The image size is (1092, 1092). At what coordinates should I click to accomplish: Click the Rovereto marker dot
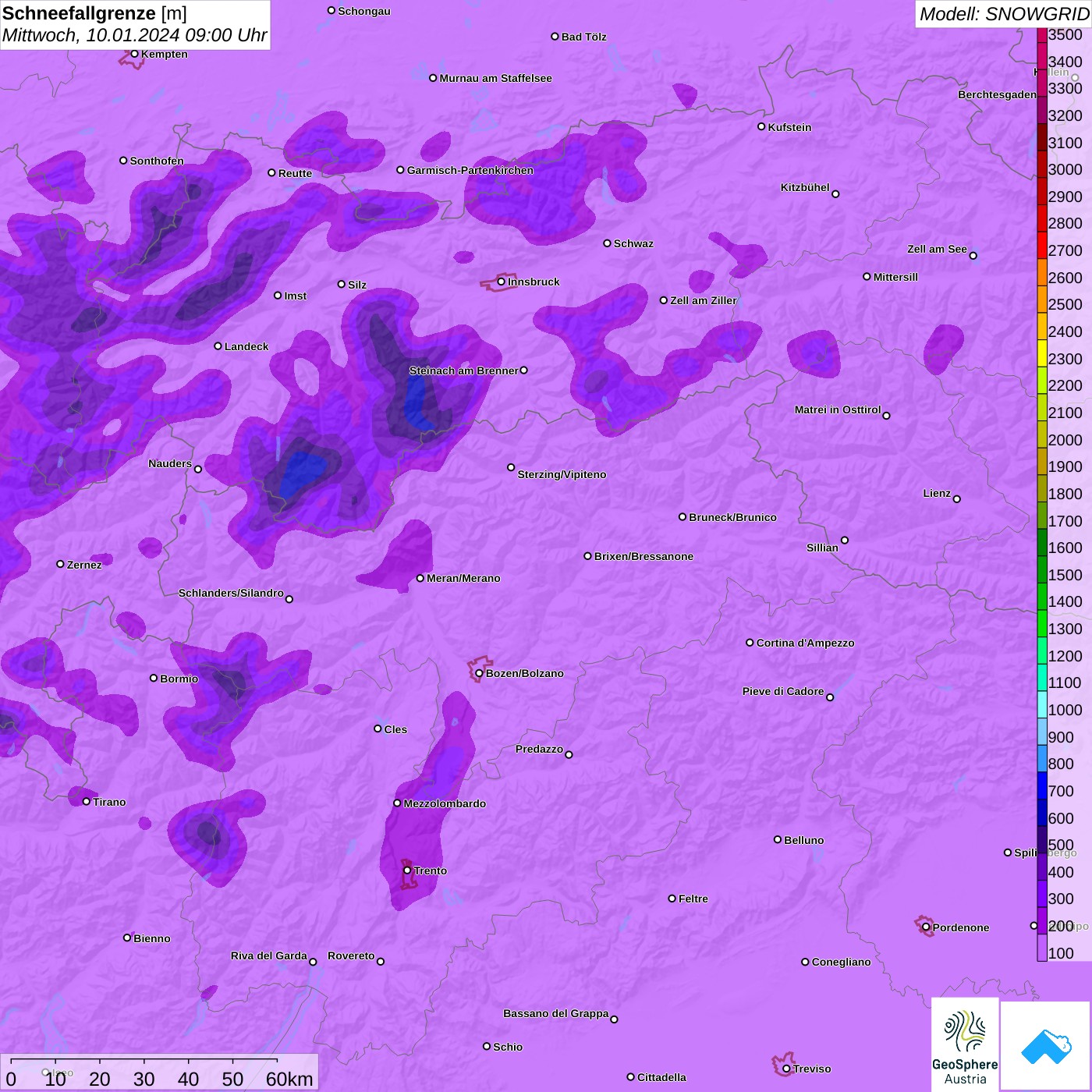(381, 961)
